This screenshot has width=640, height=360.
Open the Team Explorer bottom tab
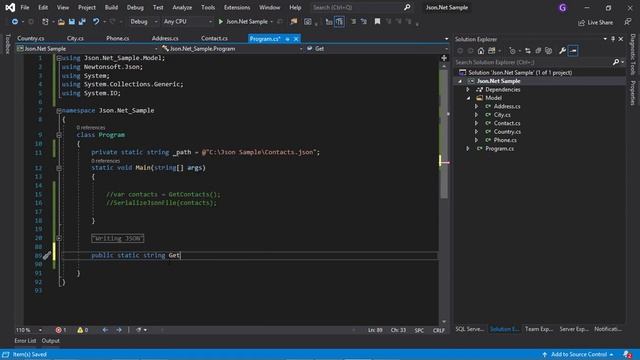point(539,329)
